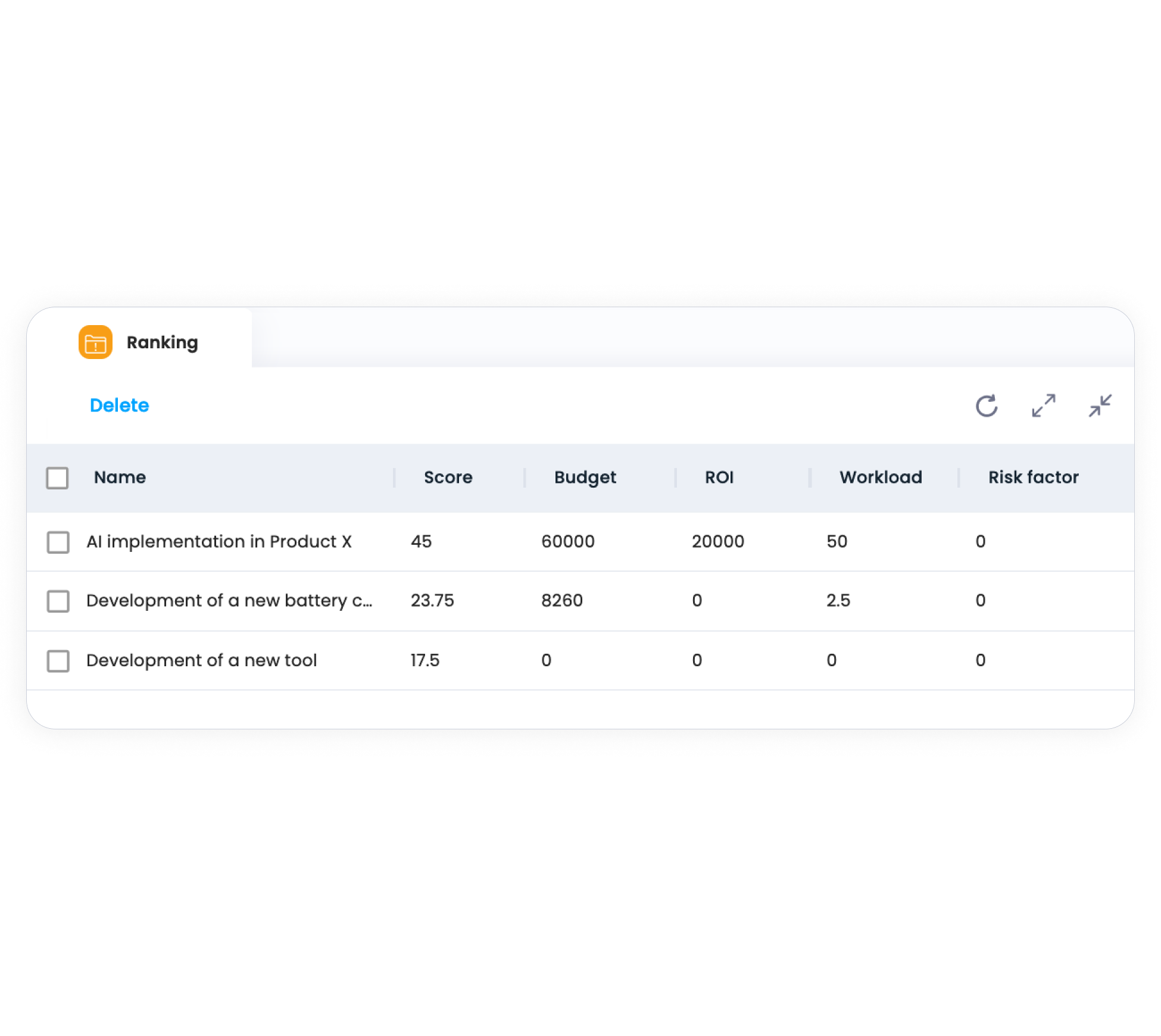Select the new battery row checkbox
The height and width of the screenshot is (1036, 1161).
click(x=58, y=601)
